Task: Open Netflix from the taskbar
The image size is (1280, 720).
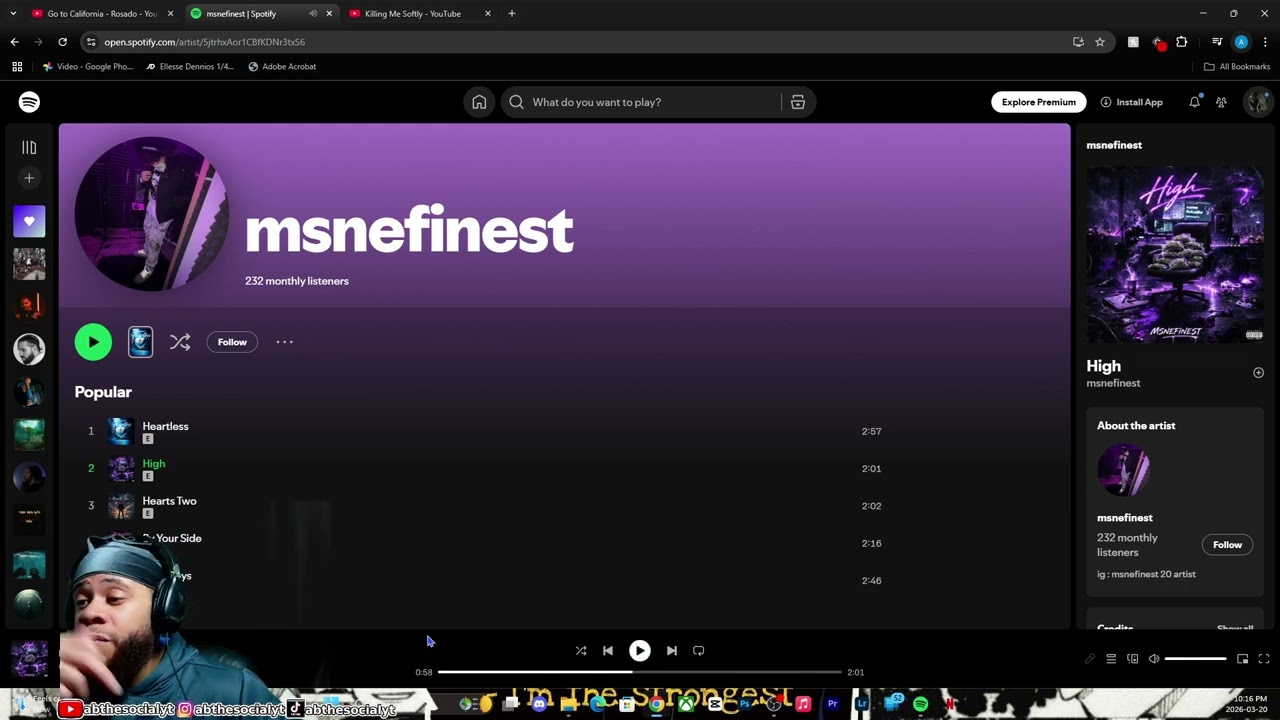Action: pyautogui.click(x=948, y=704)
